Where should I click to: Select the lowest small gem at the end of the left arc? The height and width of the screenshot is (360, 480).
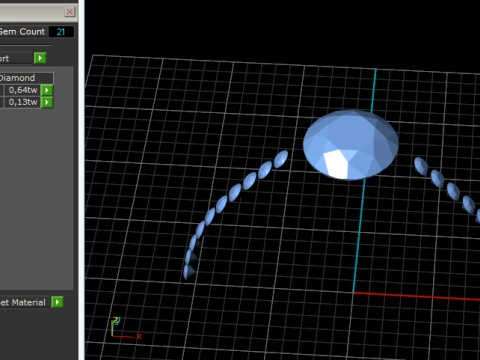click(x=189, y=271)
